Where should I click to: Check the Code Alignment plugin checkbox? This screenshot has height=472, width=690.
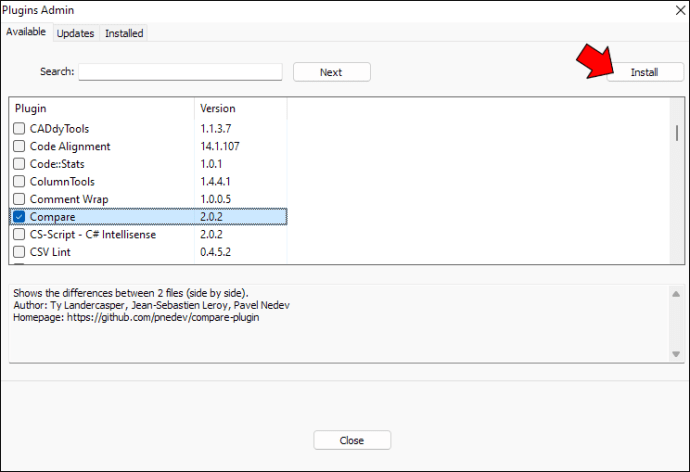(x=19, y=146)
